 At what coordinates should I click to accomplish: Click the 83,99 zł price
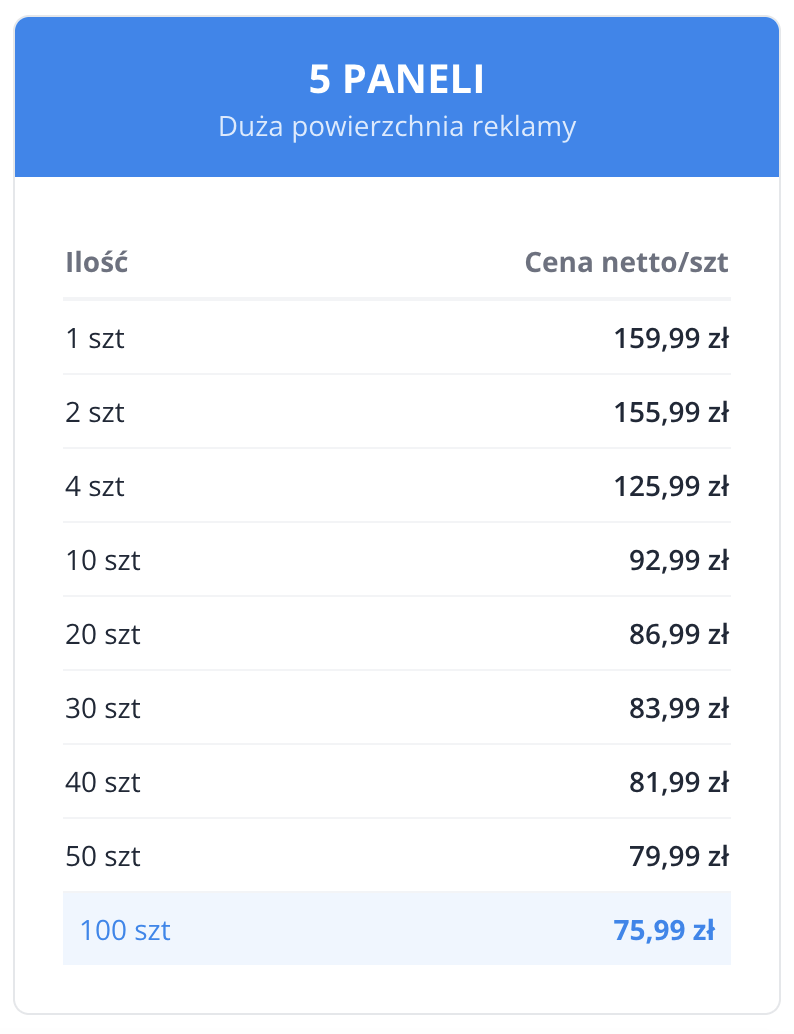click(678, 709)
